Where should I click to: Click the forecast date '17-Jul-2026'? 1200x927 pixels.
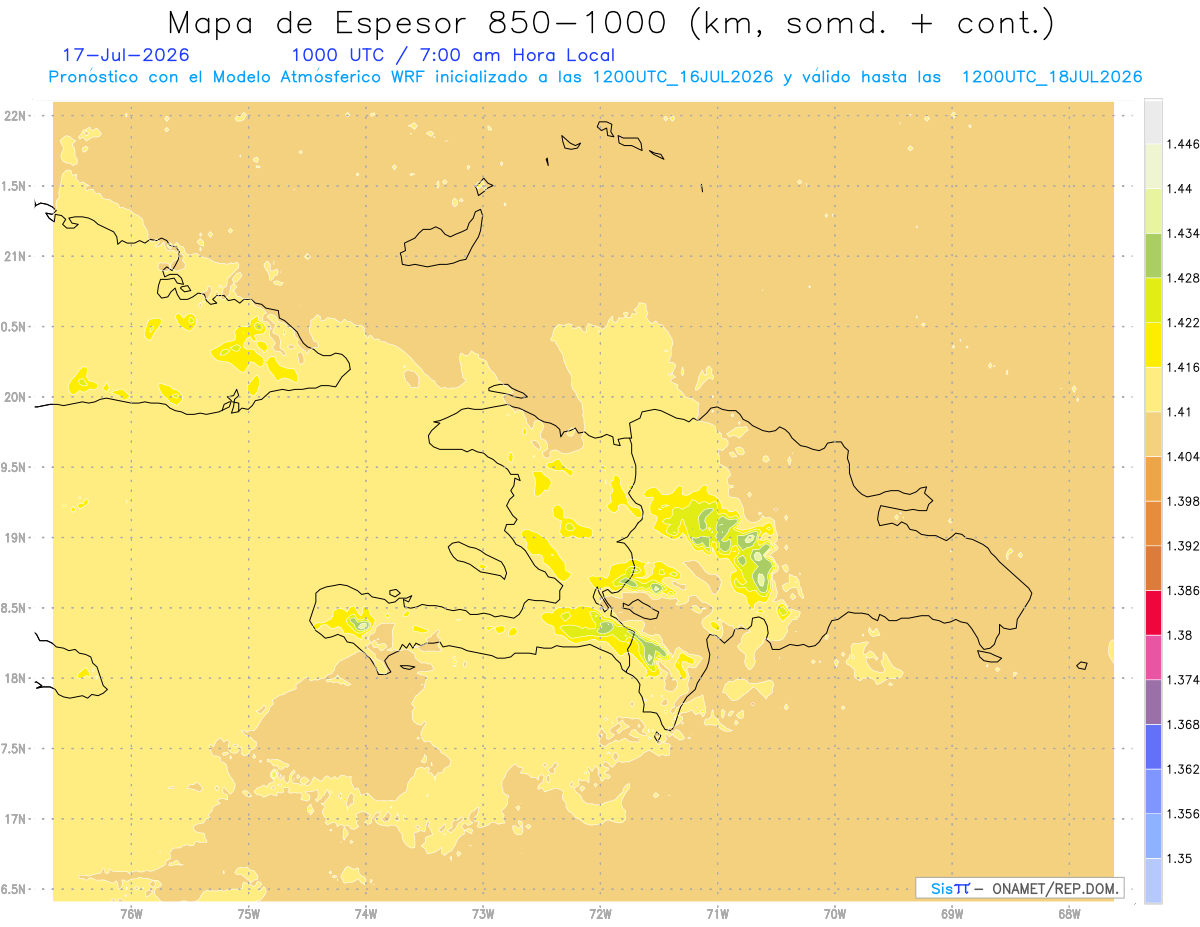click(125, 56)
